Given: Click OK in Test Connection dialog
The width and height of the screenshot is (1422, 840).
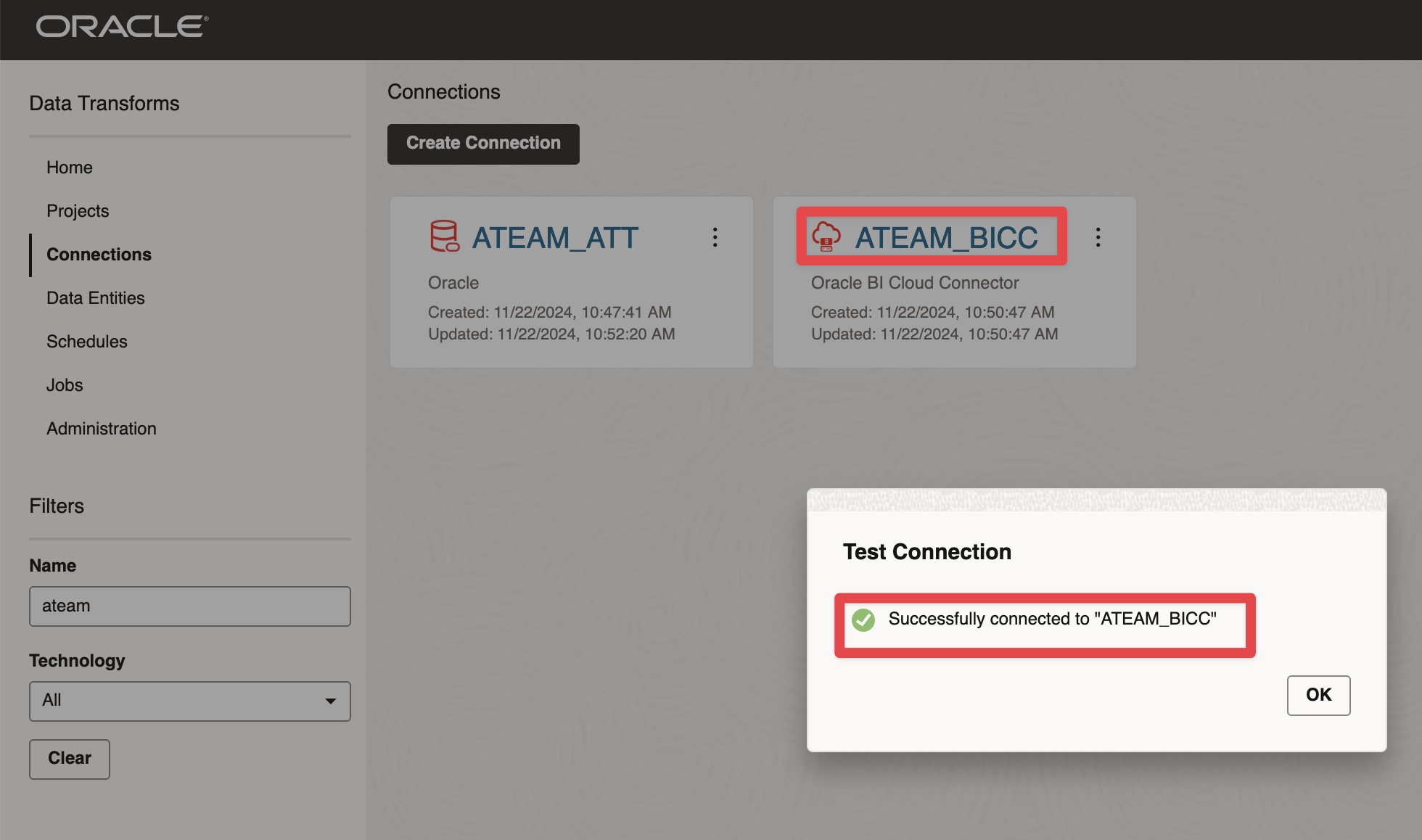Looking at the screenshot, I should click(1318, 695).
